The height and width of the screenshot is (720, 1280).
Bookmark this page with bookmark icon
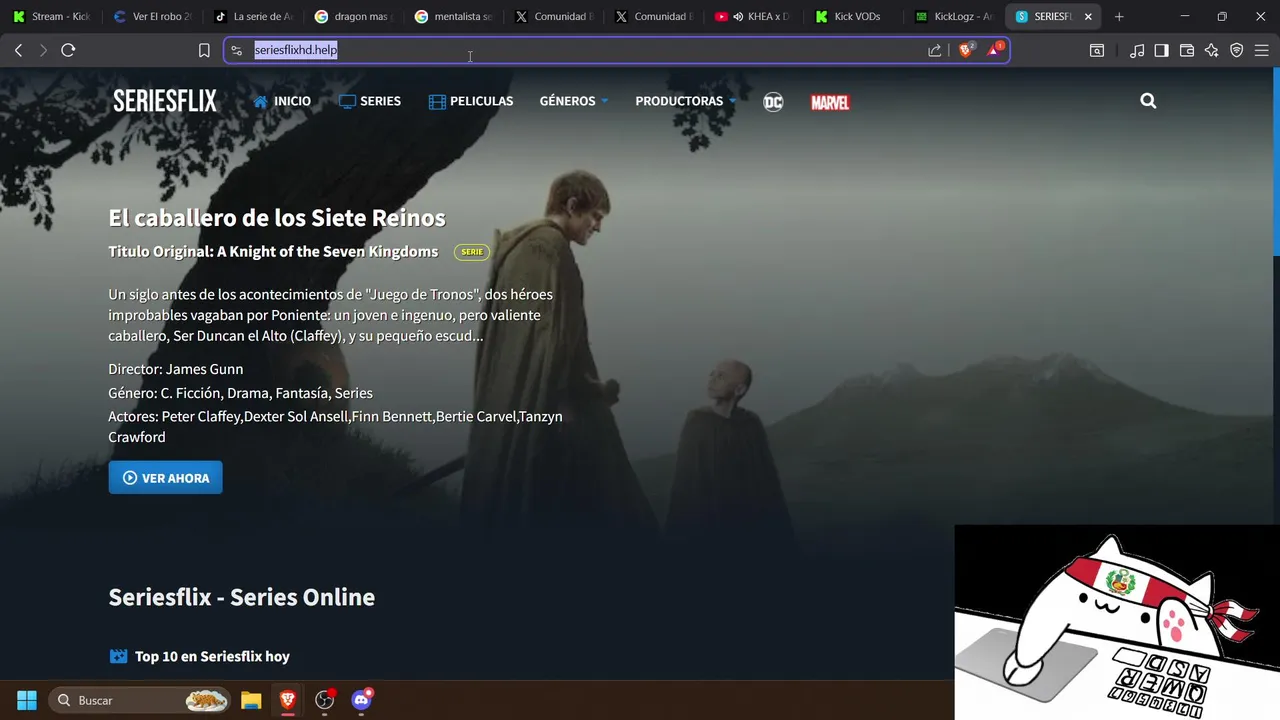pyautogui.click(x=204, y=50)
